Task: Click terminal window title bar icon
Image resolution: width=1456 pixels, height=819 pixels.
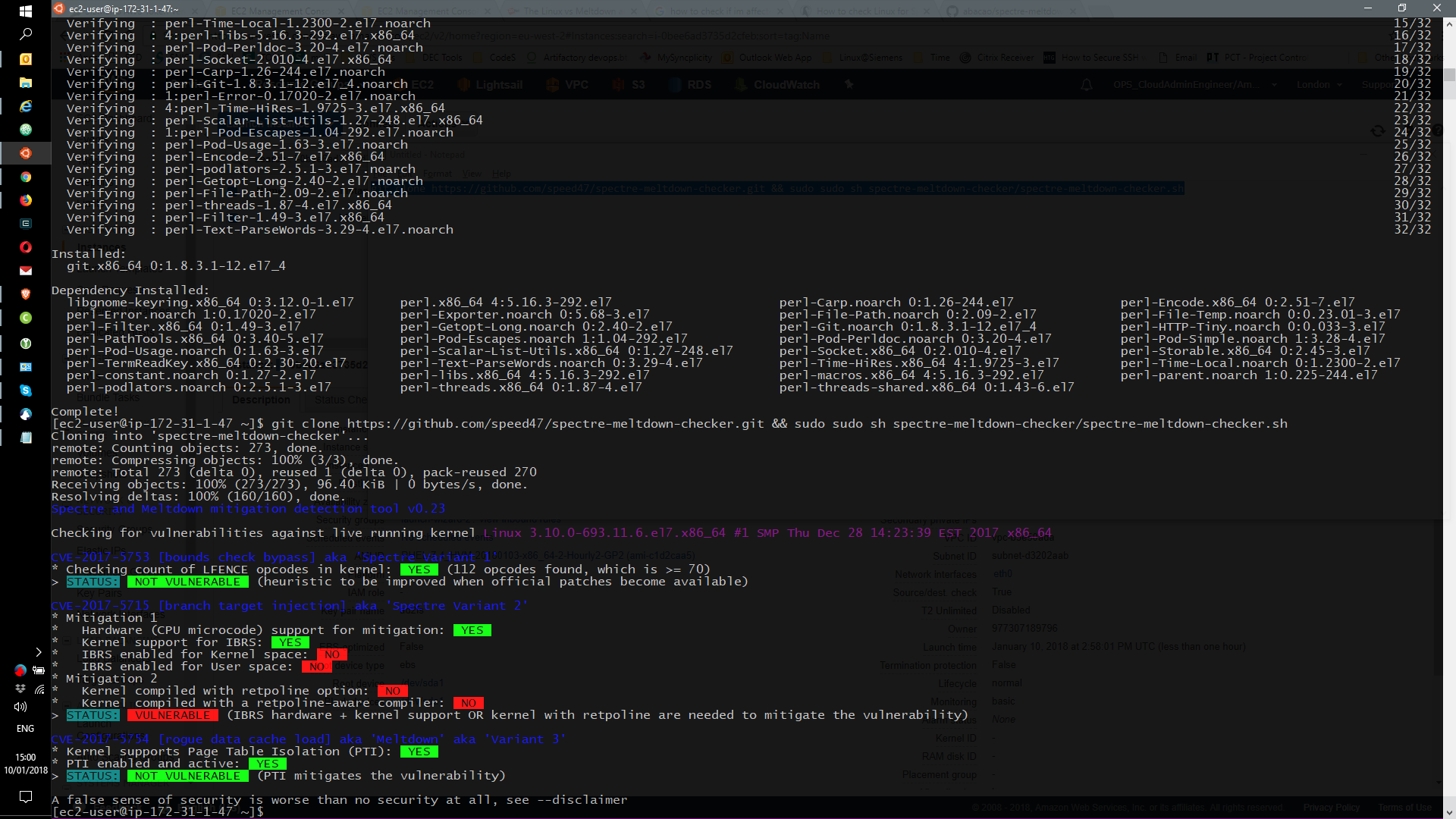Action: [59, 8]
